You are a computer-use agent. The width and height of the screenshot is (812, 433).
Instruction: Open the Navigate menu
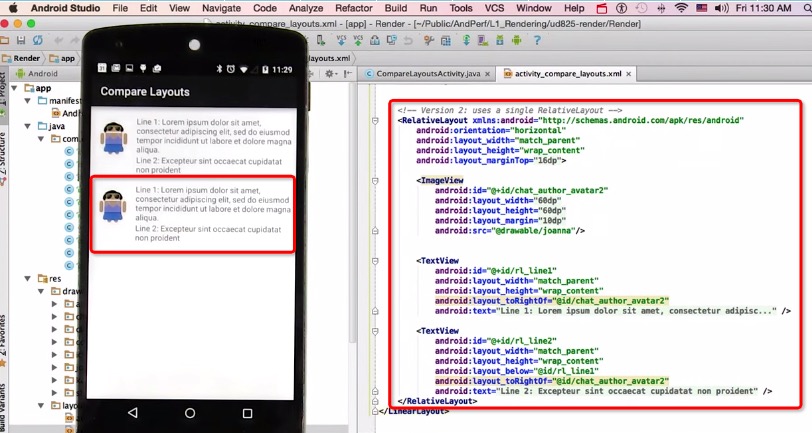(221, 8)
